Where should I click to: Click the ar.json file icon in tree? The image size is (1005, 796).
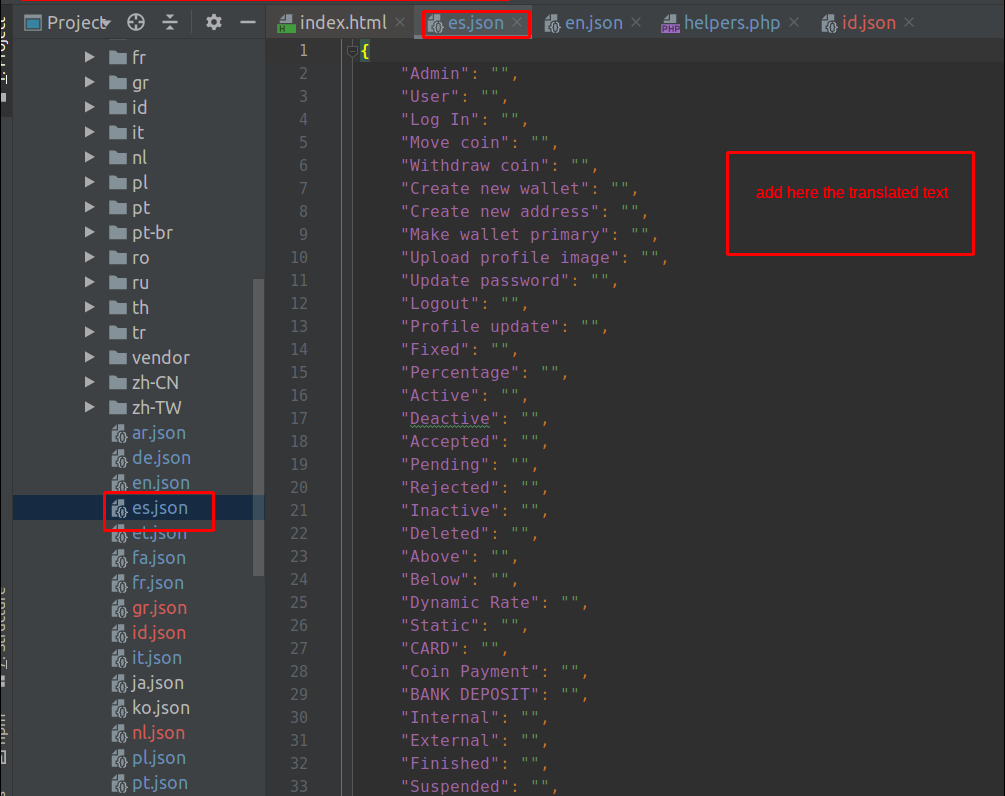[118, 433]
